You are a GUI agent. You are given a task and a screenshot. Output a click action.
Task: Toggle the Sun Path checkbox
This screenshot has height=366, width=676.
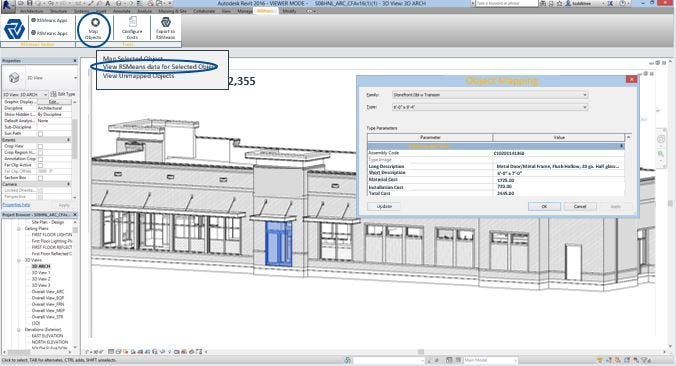41,134
